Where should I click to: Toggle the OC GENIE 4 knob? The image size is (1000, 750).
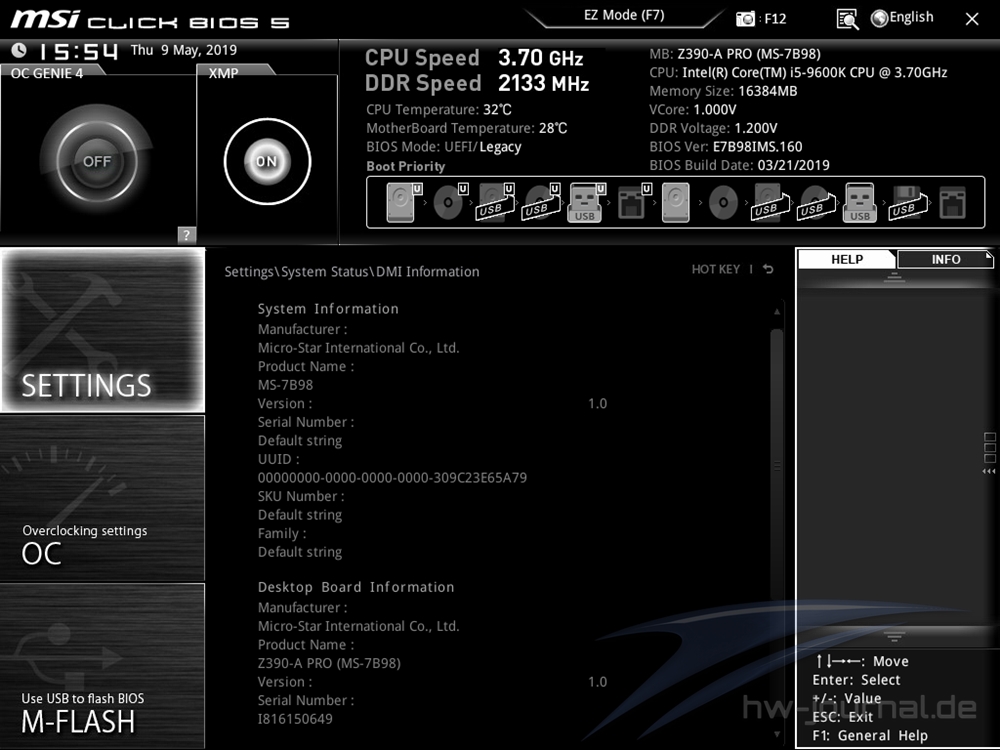[x=97, y=161]
